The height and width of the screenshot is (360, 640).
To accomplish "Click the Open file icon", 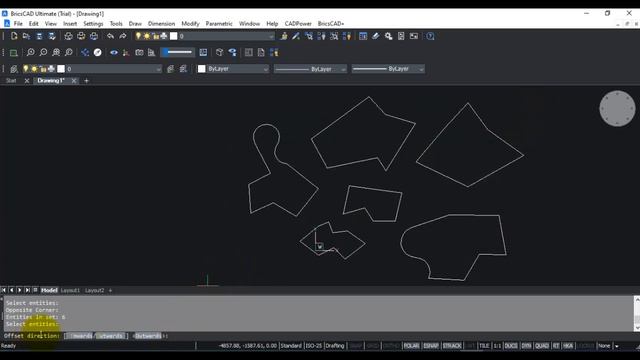I will pyautogui.click(x=27, y=36).
